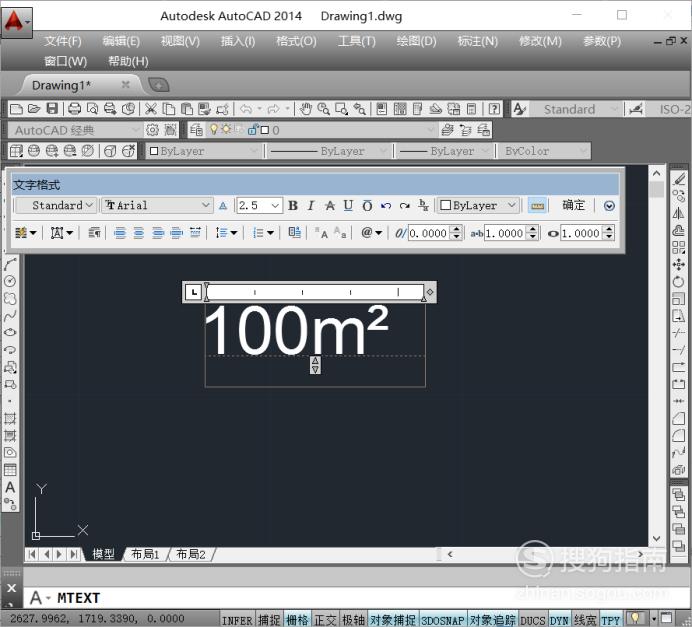The height and width of the screenshot is (627, 692).
Task: Click the 确定 button to confirm text
Action: (x=573, y=205)
